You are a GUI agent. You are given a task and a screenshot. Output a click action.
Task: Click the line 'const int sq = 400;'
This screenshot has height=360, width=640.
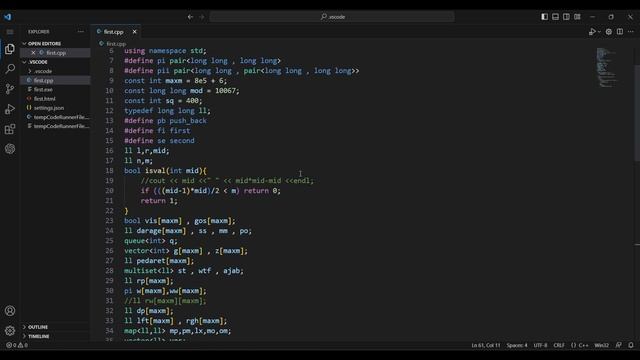tap(163, 101)
